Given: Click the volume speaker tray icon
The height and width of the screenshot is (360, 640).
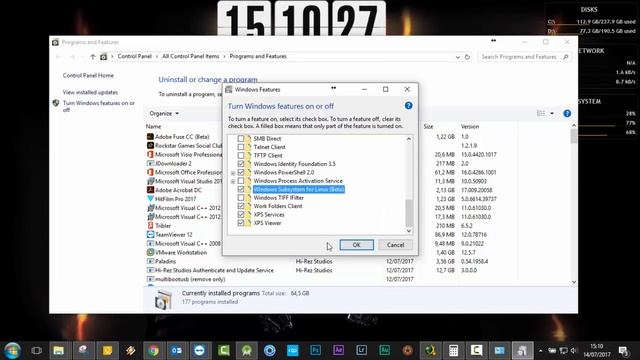Looking at the screenshot, I should 574,351.
